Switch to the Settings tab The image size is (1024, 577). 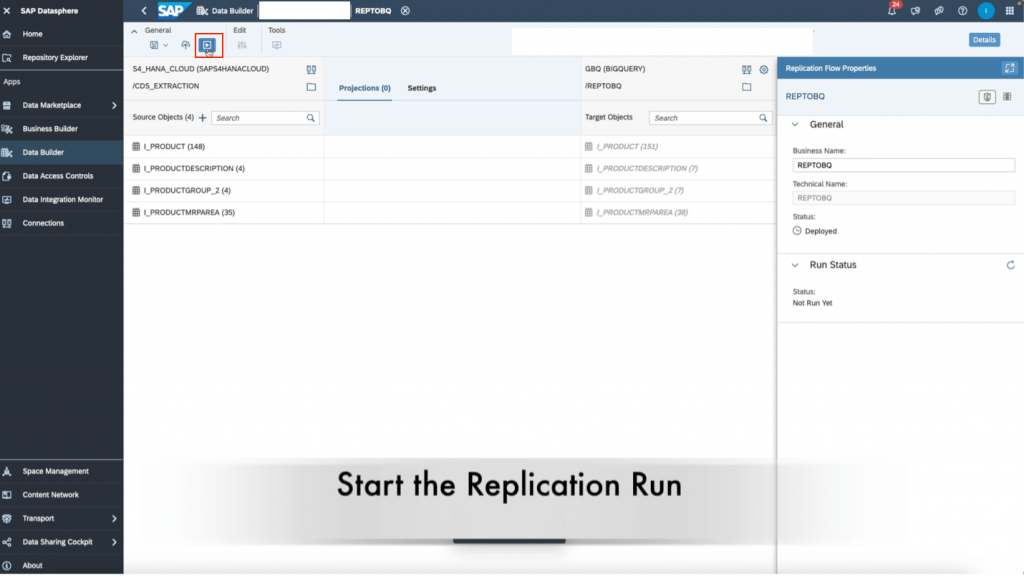(422, 88)
